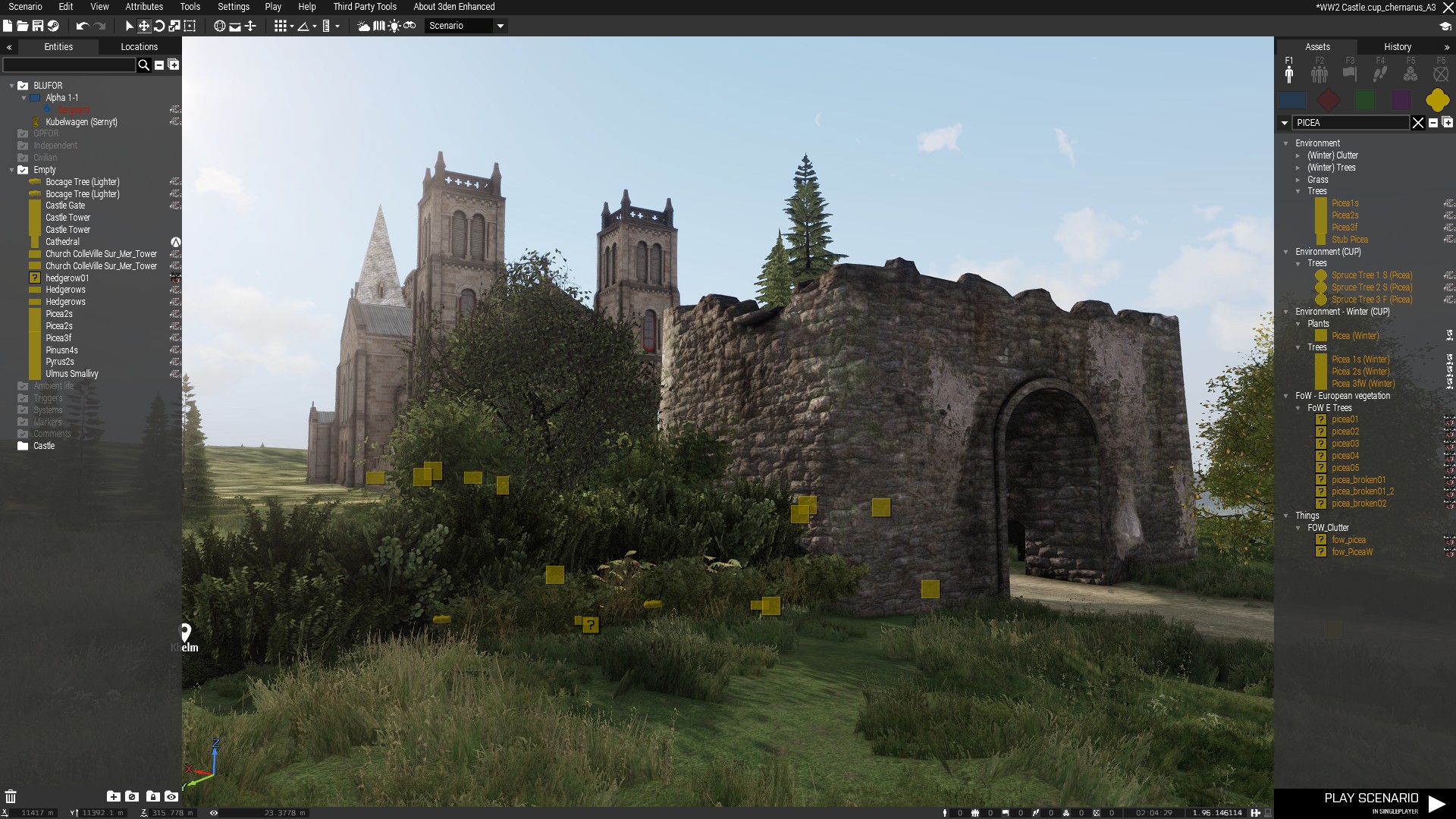
Task: Collapse all in the entity list minus button
Action: tap(159, 65)
